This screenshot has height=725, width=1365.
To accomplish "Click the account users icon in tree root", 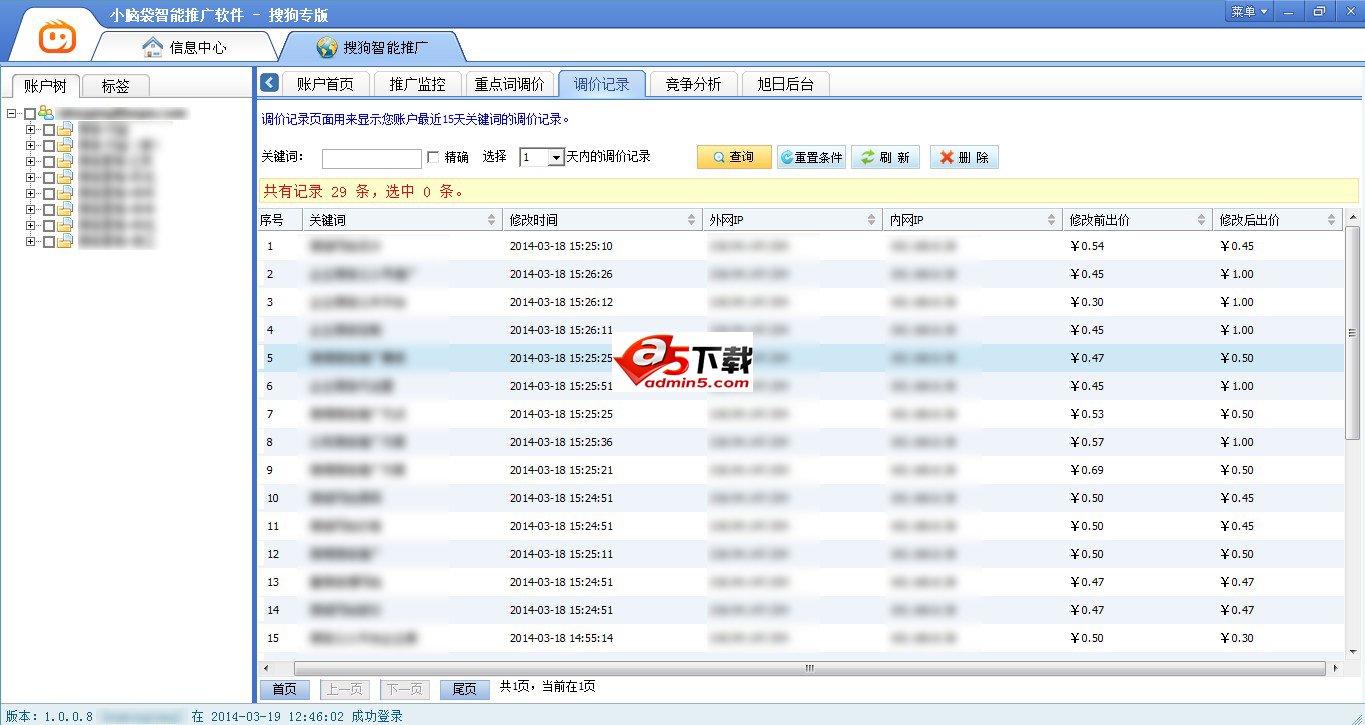I will click(x=46, y=113).
